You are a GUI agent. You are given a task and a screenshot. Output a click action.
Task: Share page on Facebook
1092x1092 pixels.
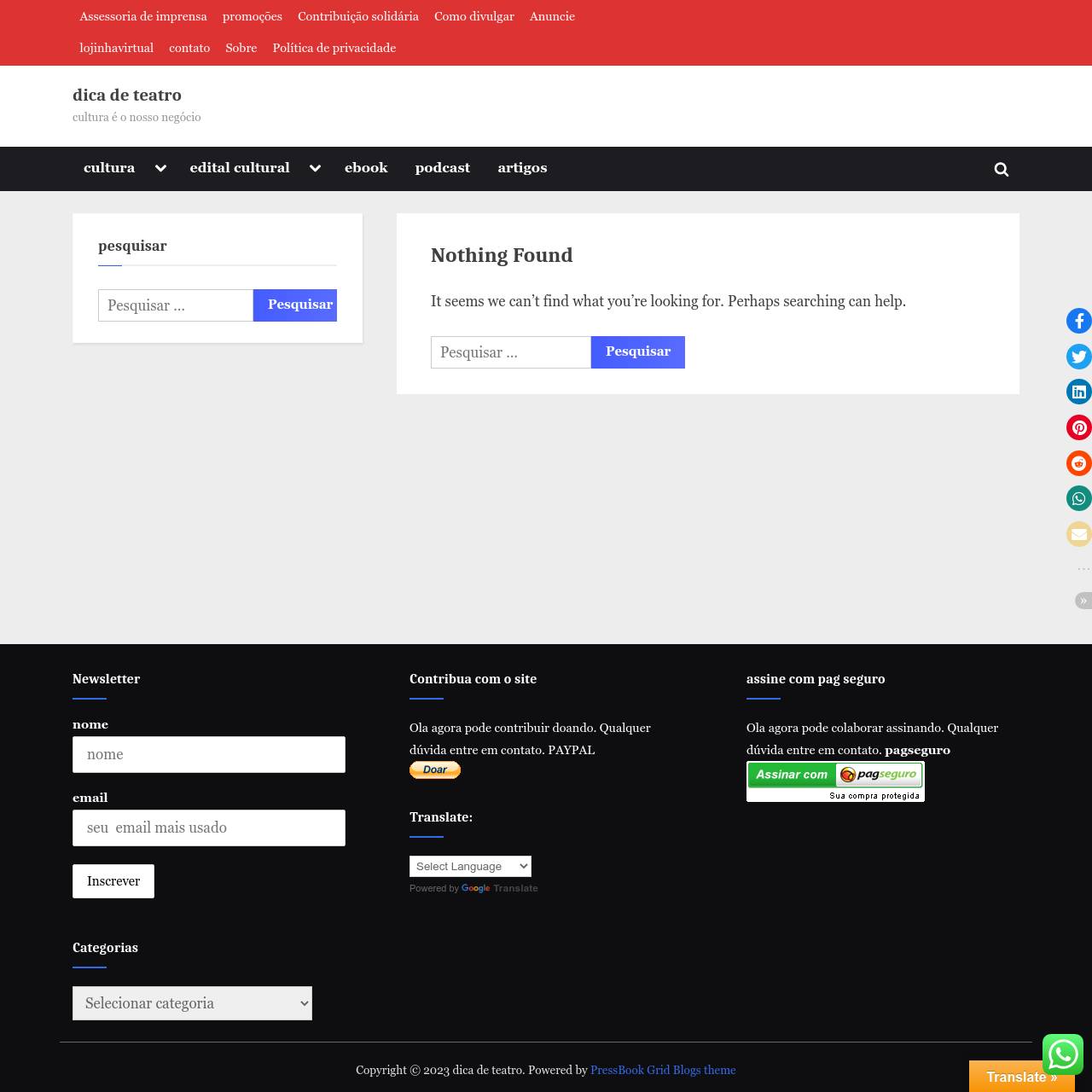click(1079, 321)
